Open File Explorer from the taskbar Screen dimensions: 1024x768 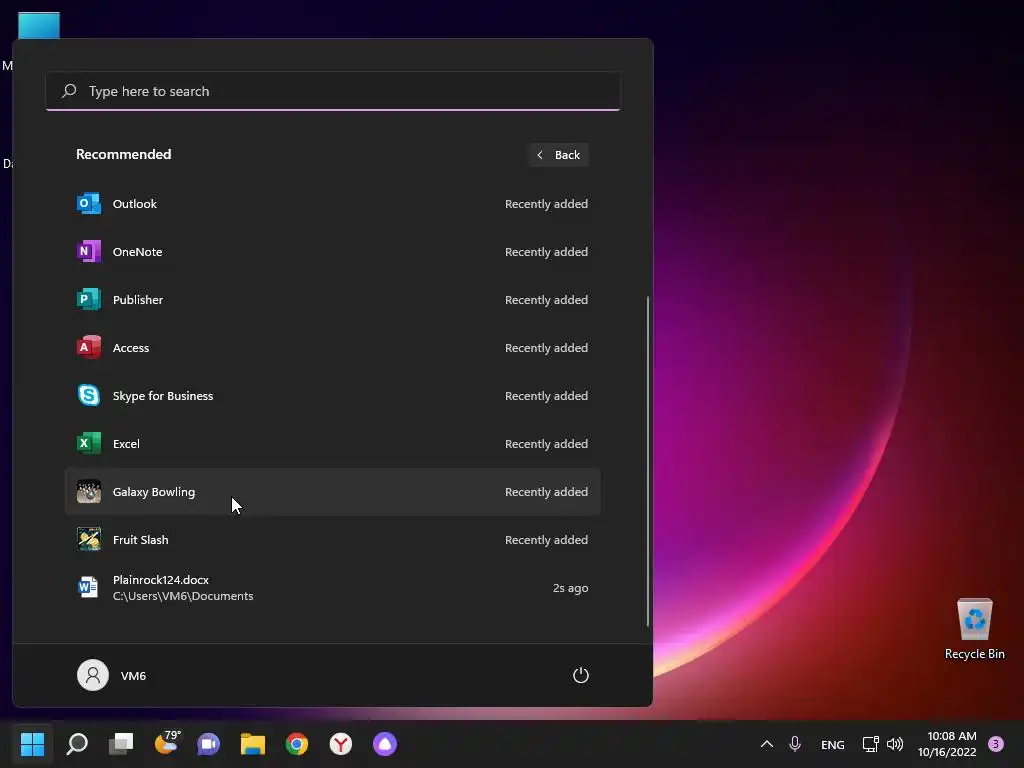(253, 744)
